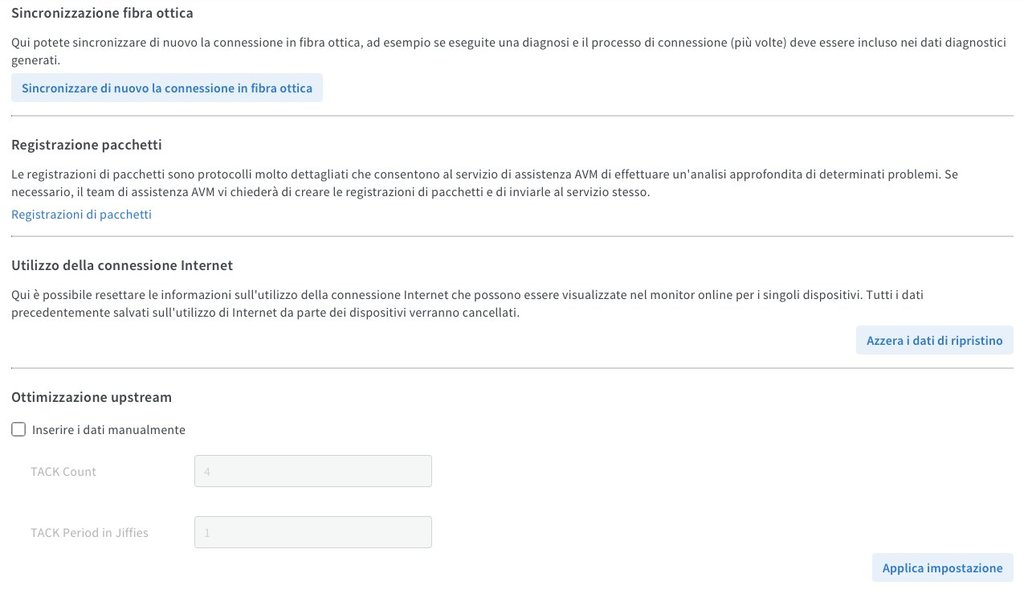Click the Inserire i dati manualmente label text
This screenshot has width=1024, height=590.
[108, 430]
